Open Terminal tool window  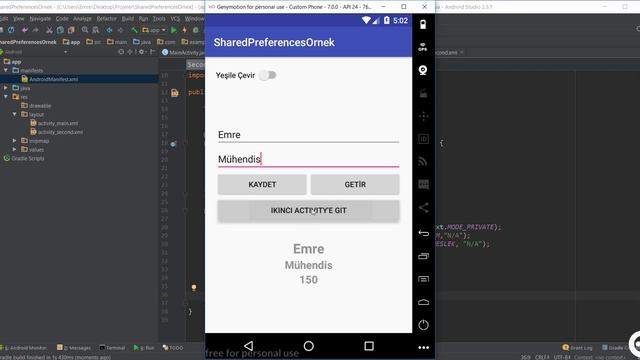pyautogui.click(x=112, y=348)
